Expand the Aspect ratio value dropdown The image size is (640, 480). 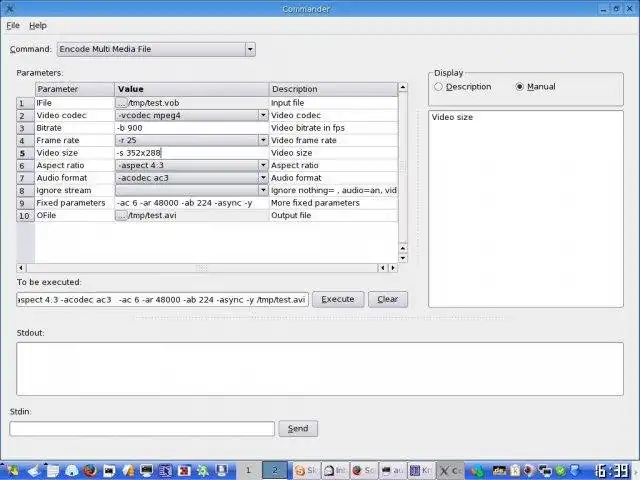[x=263, y=165]
